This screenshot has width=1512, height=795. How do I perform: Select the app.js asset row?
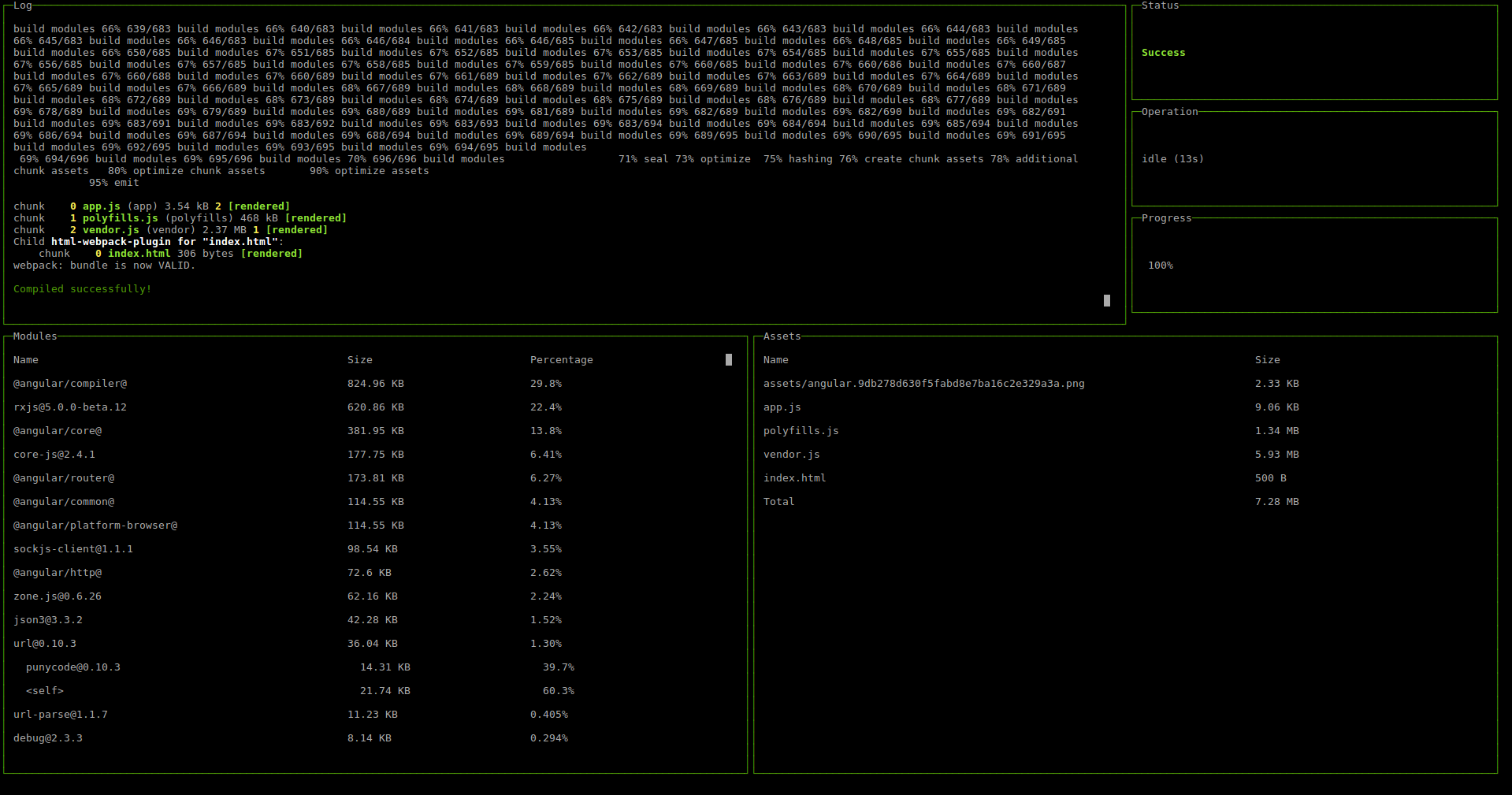[x=1126, y=407]
